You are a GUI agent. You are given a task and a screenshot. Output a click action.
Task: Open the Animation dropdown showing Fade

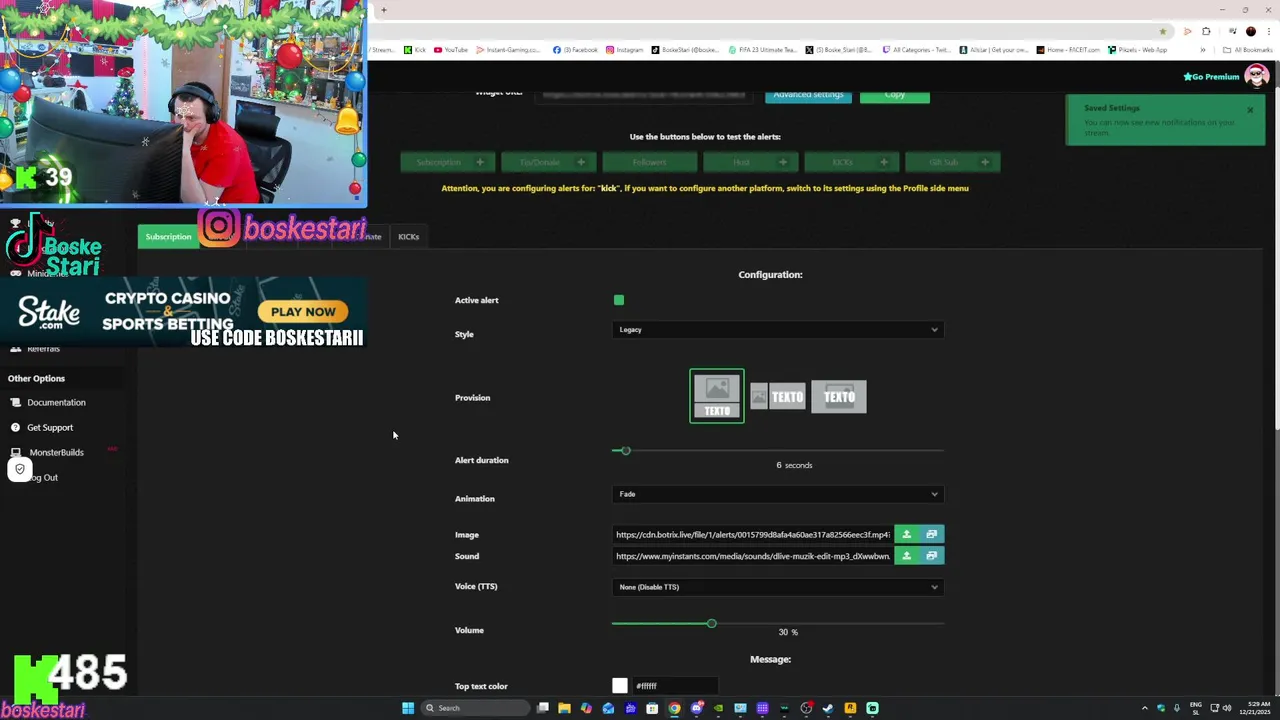pos(778,494)
